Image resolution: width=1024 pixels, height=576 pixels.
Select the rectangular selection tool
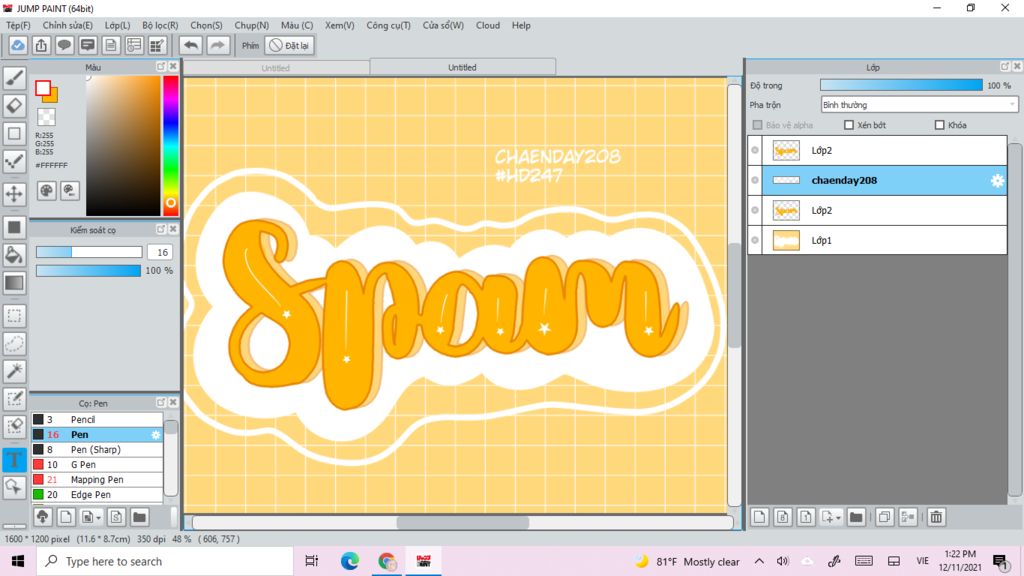click(x=14, y=316)
